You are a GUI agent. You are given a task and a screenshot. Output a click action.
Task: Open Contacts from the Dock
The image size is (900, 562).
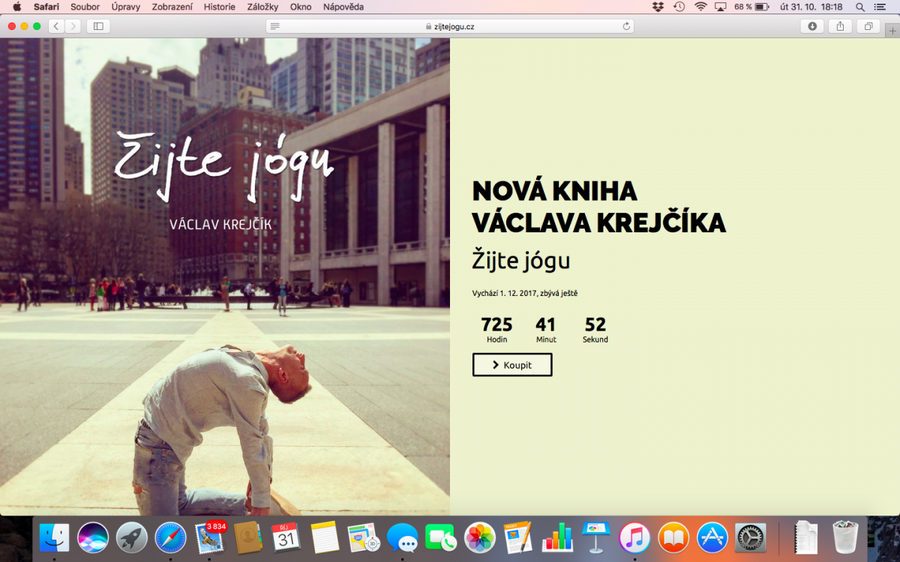tap(247, 538)
